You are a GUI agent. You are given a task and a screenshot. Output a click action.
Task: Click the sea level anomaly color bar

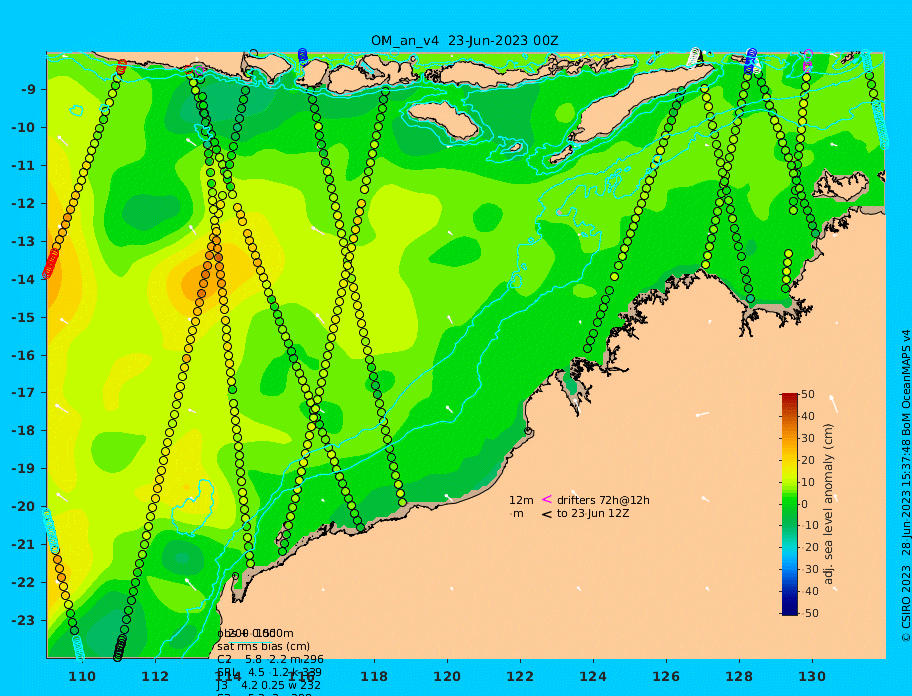789,504
